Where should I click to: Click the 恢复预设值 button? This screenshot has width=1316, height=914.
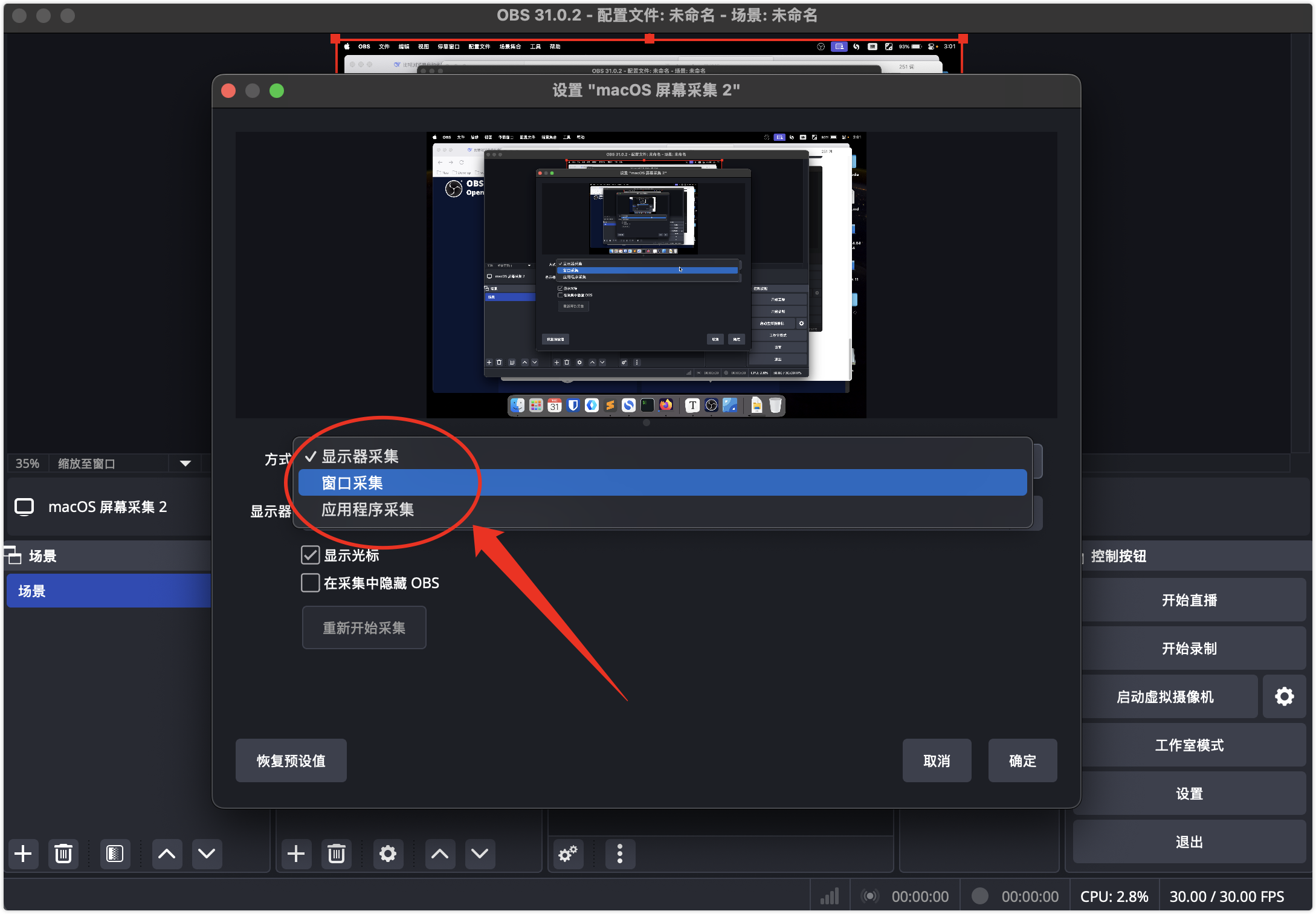pos(291,760)
